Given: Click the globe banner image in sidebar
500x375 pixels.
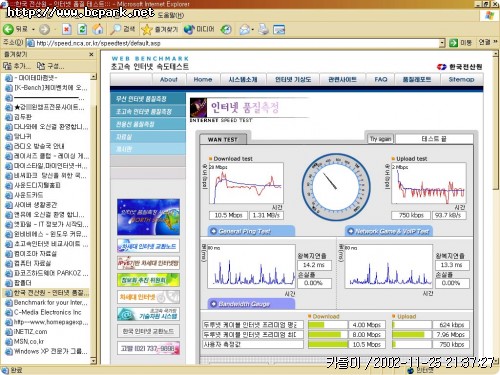Looking at the screenshot, I should click(x=148, y=217).
